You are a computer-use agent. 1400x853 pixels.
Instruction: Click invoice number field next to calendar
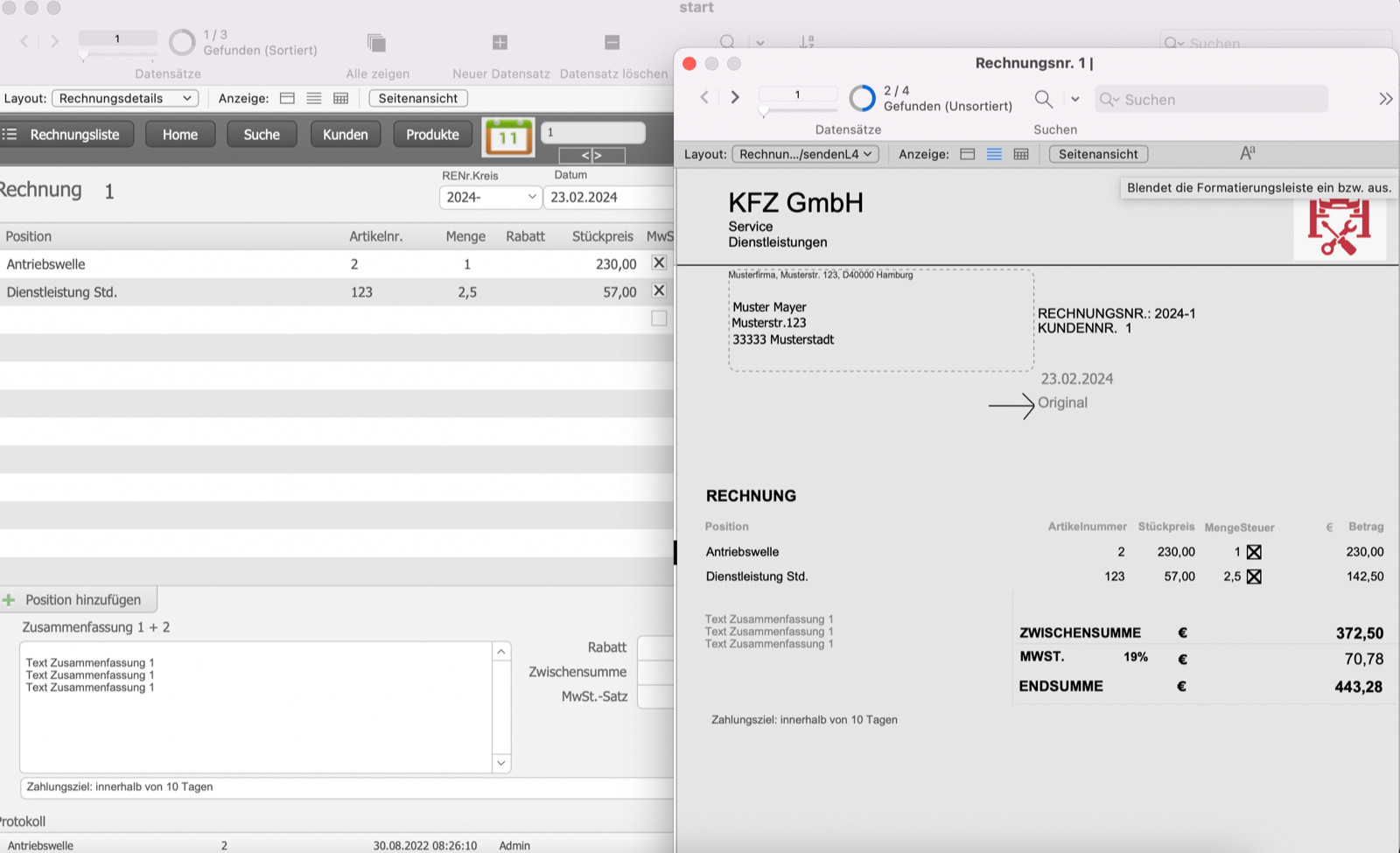coord(593,132)
